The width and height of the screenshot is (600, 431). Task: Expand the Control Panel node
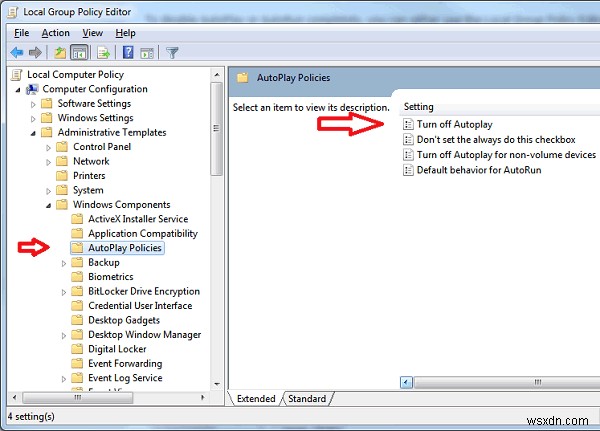pos(49,147)
